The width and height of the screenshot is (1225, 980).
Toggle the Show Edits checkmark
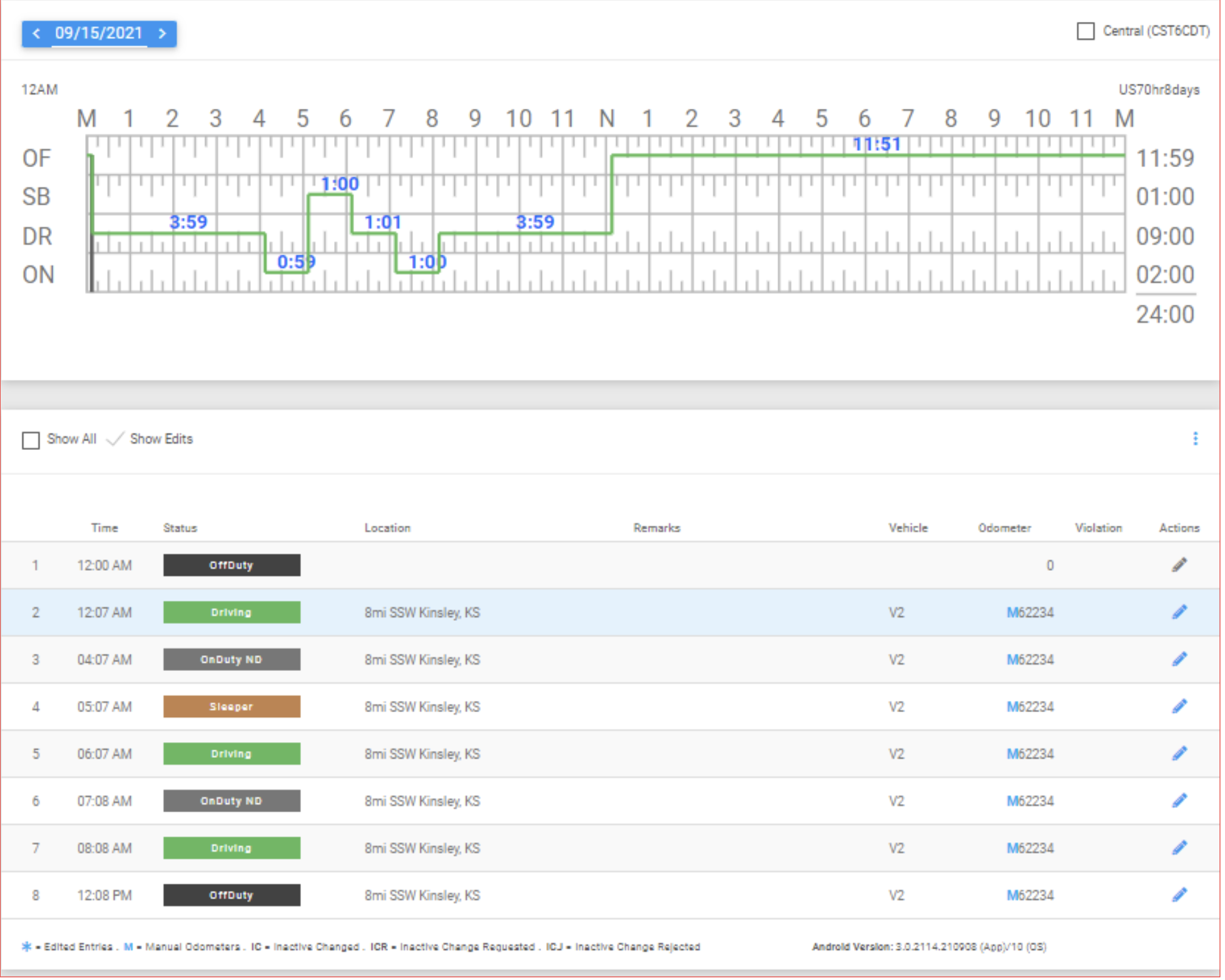[116, 440]
